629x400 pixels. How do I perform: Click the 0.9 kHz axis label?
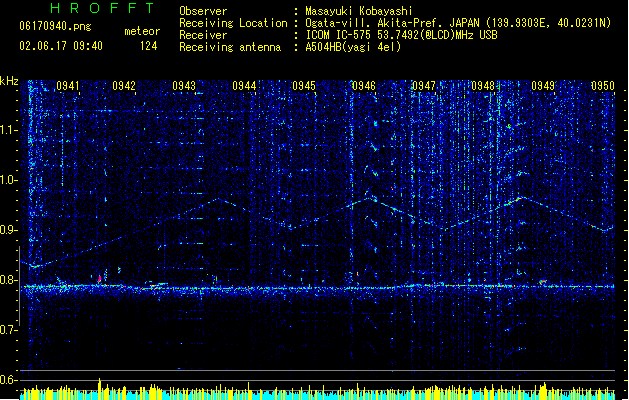point(8,230)
